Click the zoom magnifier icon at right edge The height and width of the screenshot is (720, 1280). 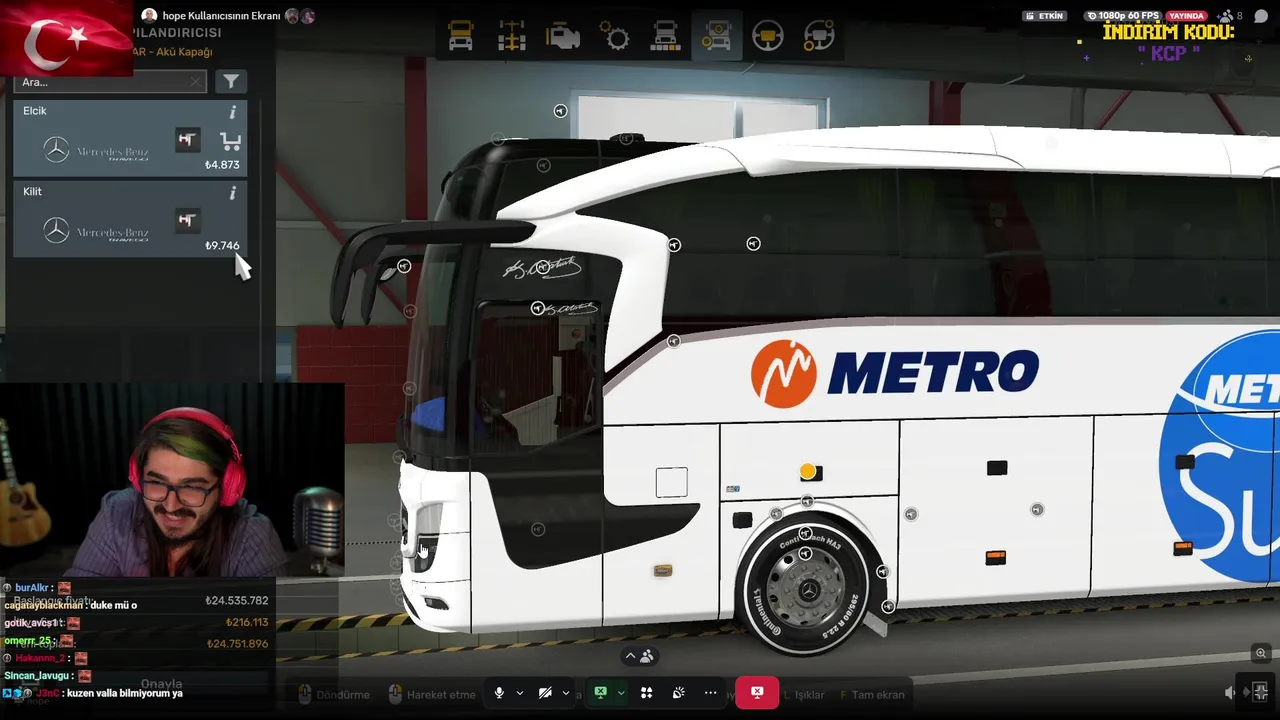tap(1261, 654)
